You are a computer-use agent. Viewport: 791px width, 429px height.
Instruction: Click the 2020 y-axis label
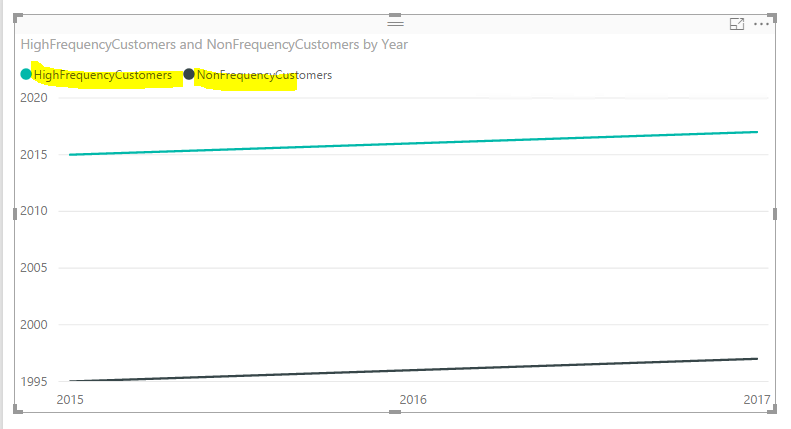tap(34, 98)
